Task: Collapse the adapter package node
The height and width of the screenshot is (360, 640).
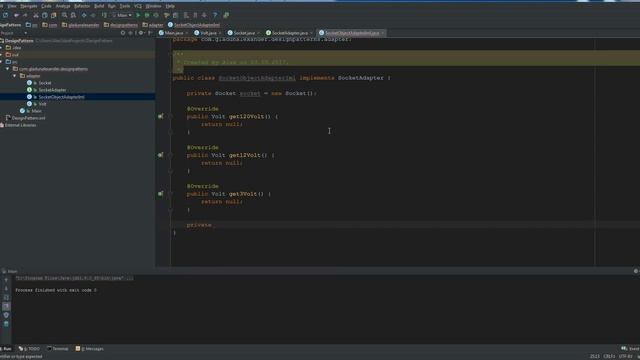Action: 15,76
